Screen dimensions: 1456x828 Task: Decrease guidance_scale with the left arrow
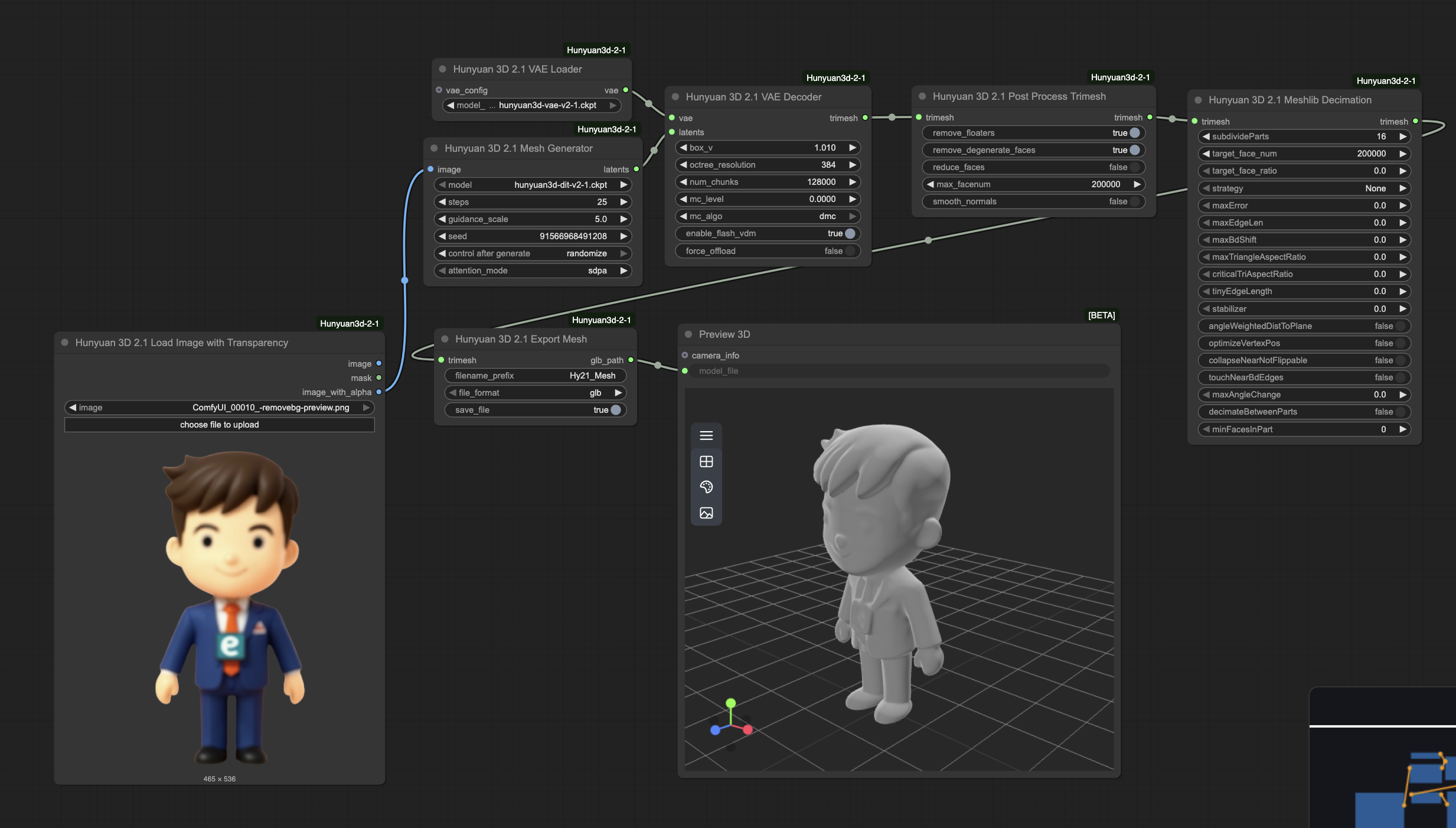click(x=442, y=219)
